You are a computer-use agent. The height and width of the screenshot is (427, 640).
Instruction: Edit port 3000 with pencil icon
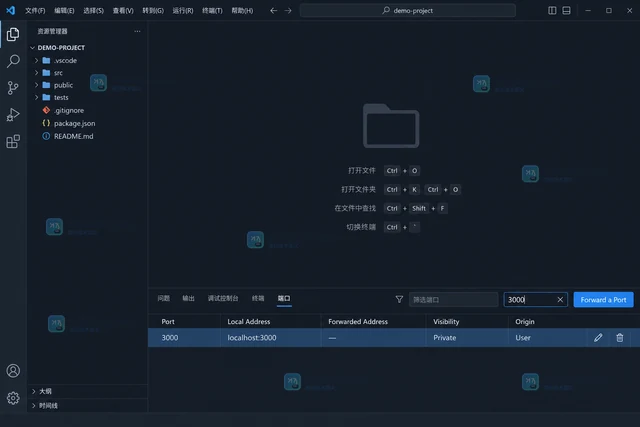click(x=598, y=338)
